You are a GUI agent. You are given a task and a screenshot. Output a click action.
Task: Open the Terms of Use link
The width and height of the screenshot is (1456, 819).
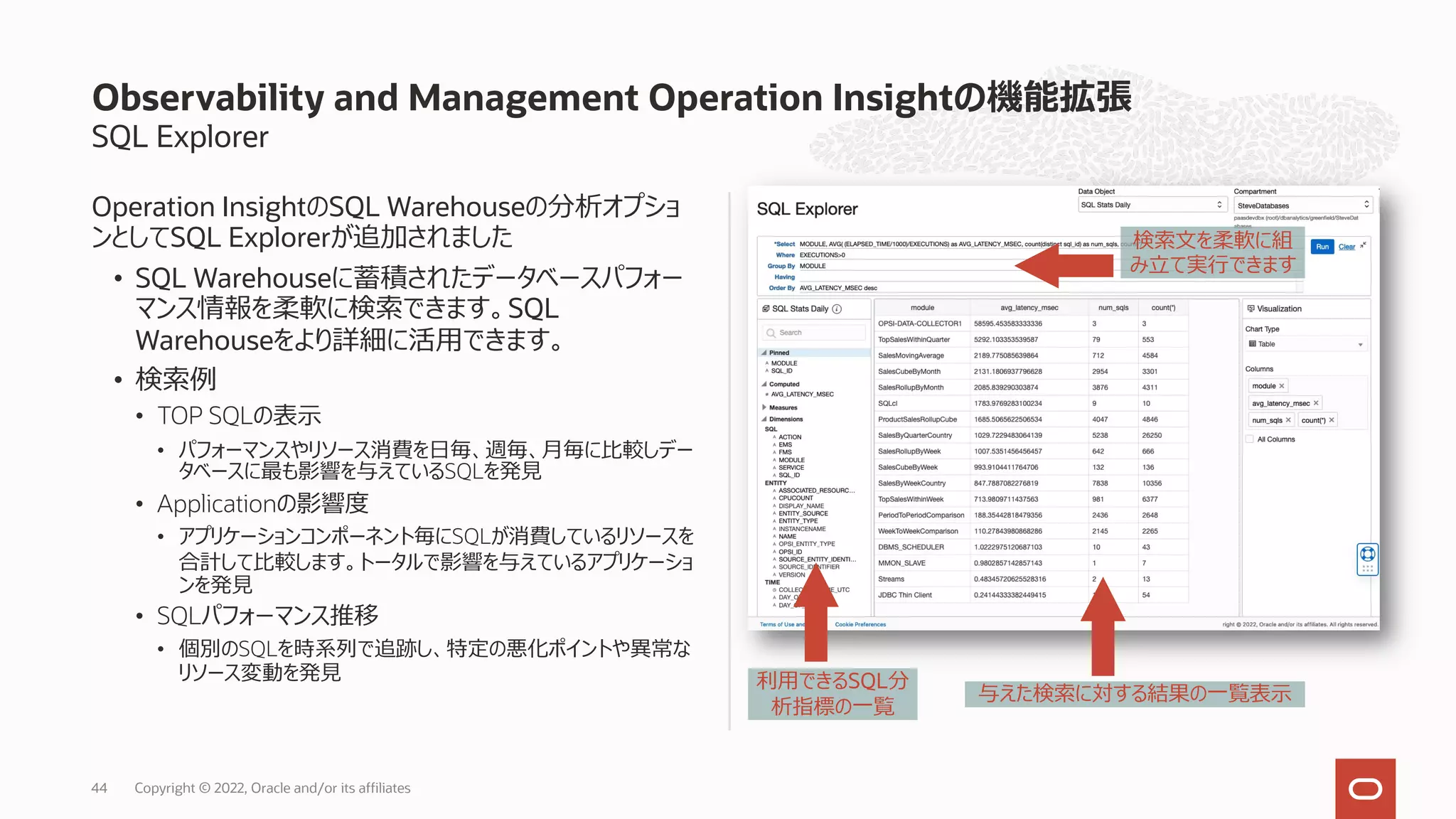coord(782,625)
